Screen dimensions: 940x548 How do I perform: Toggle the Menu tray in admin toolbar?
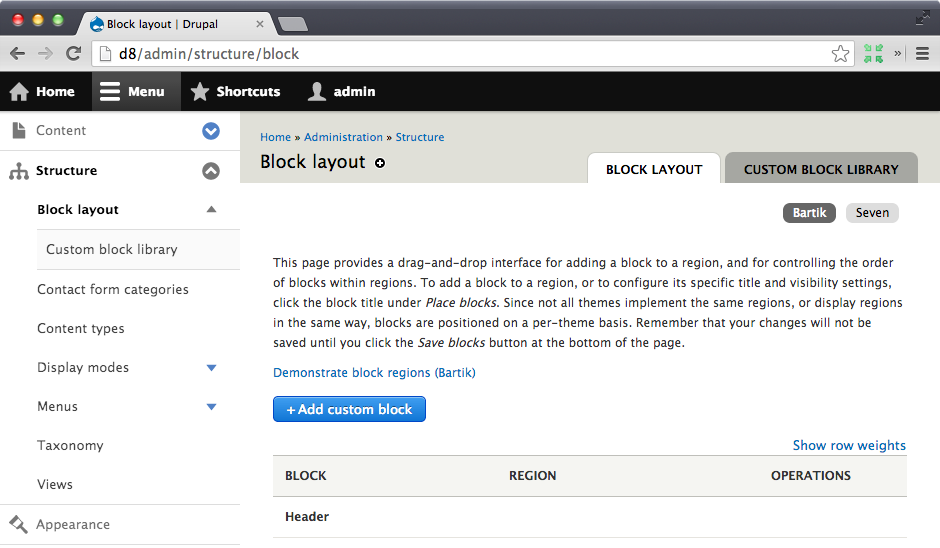tap(136, 92)
